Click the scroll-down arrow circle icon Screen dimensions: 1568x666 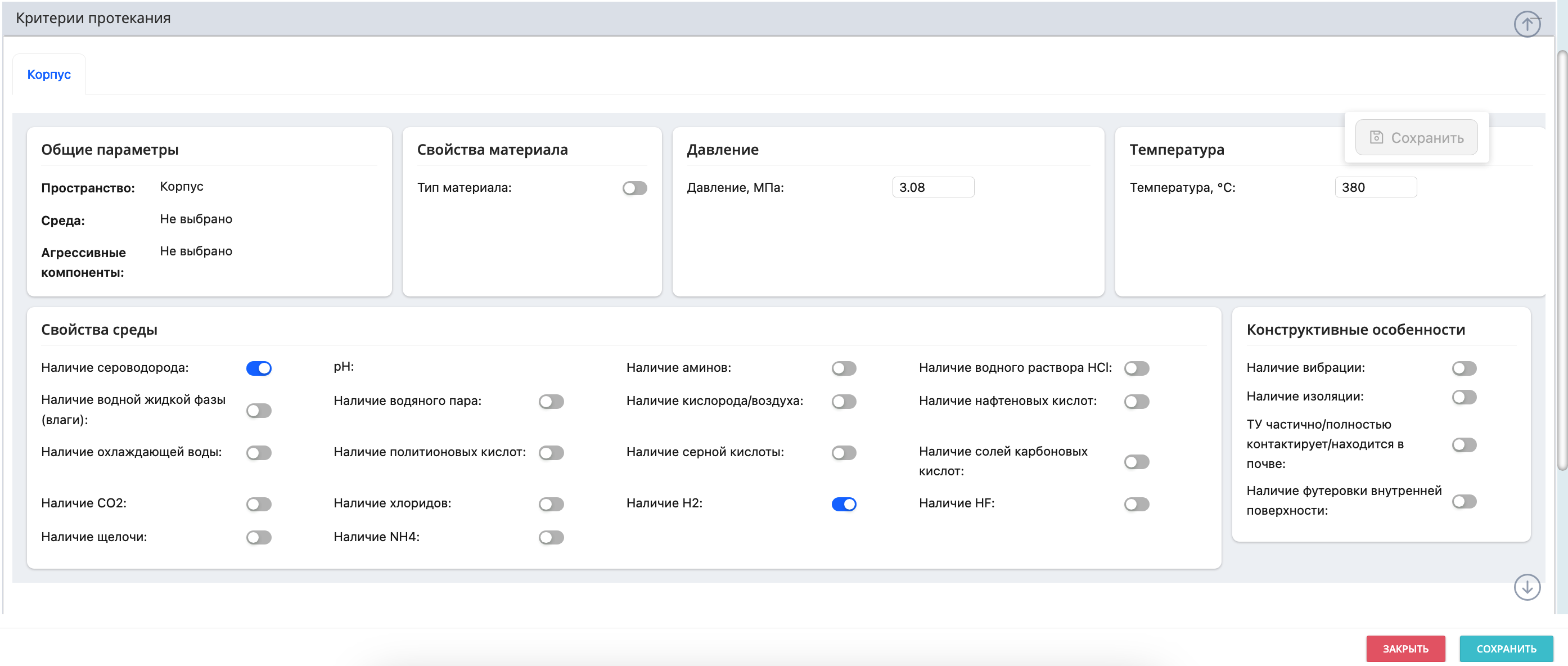tap(1526, 587)
